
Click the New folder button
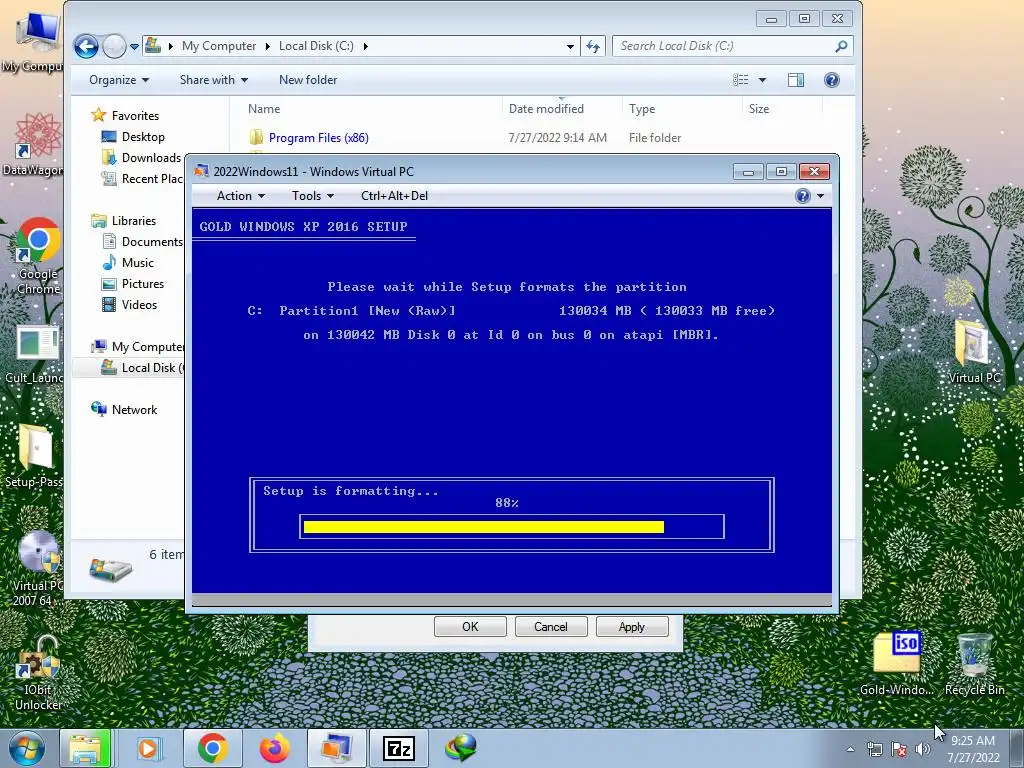point(308,80)
